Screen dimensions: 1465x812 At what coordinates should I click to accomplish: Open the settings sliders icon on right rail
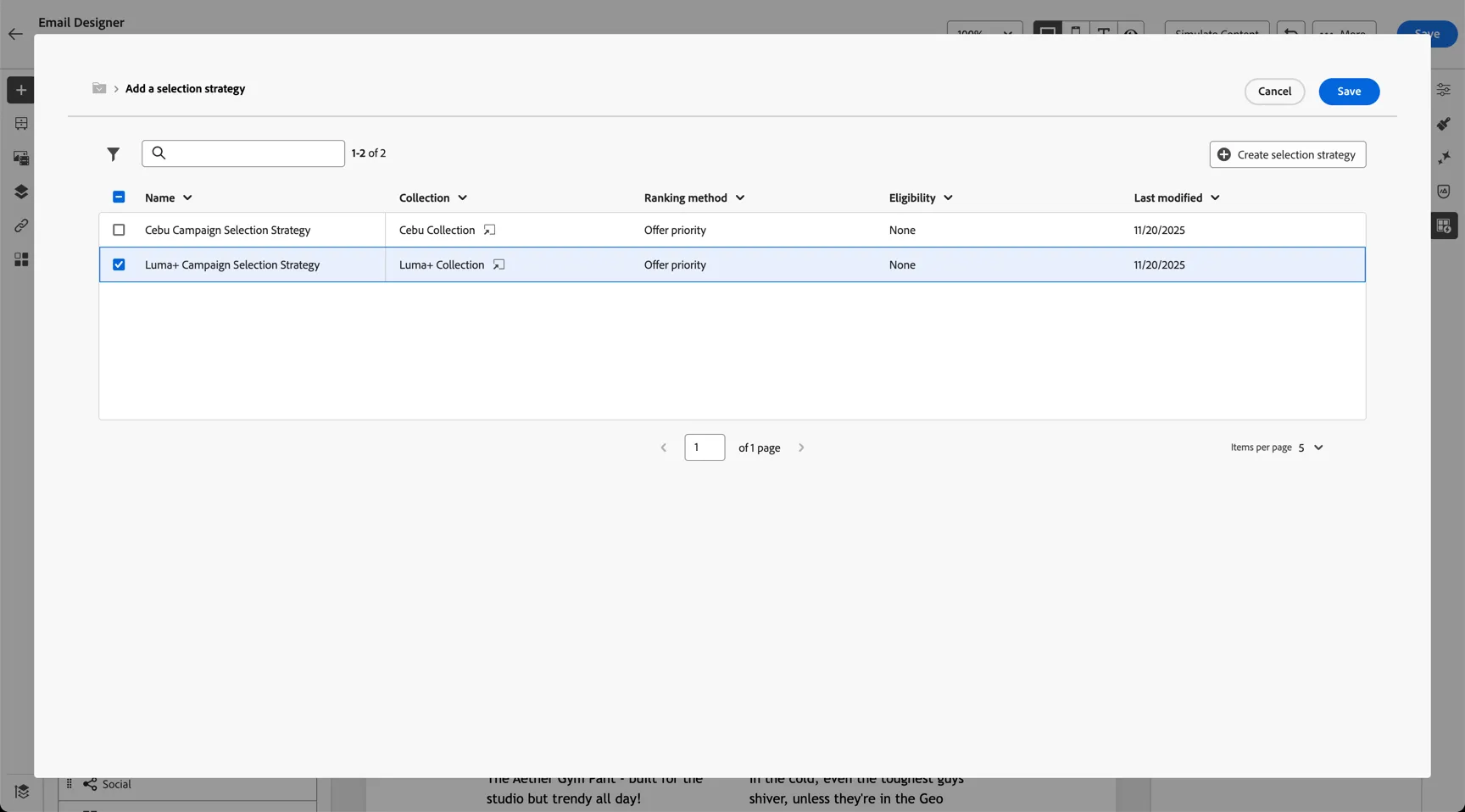click(x=1444, y=90)
